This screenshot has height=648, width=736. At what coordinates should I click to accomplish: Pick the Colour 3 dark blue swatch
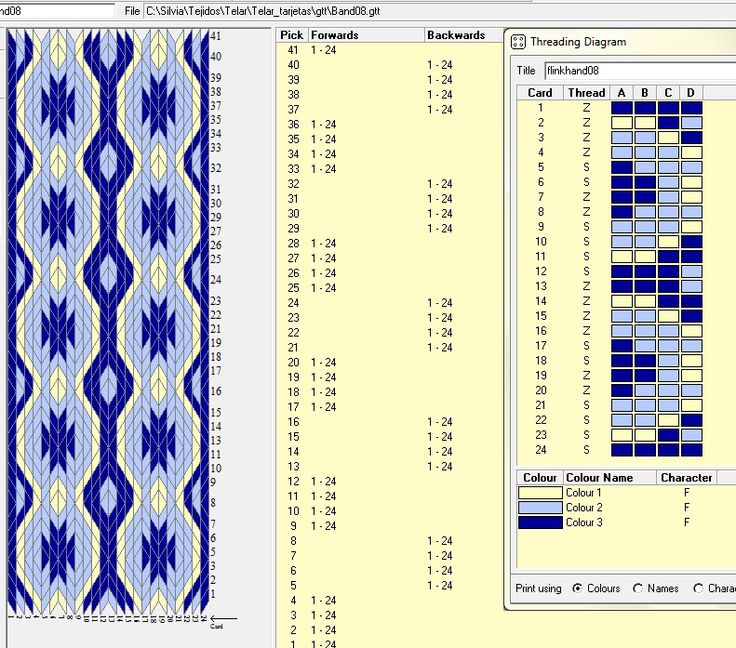540,522
